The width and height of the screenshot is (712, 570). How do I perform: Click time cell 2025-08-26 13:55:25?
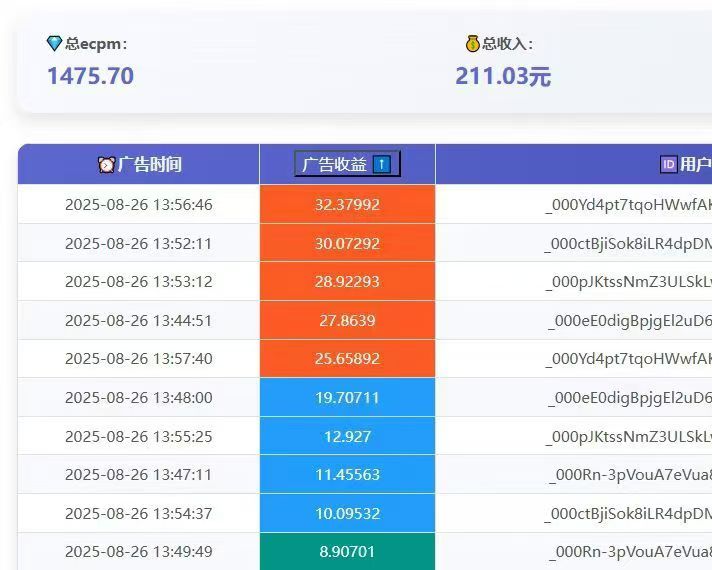[x=138, y=436]
